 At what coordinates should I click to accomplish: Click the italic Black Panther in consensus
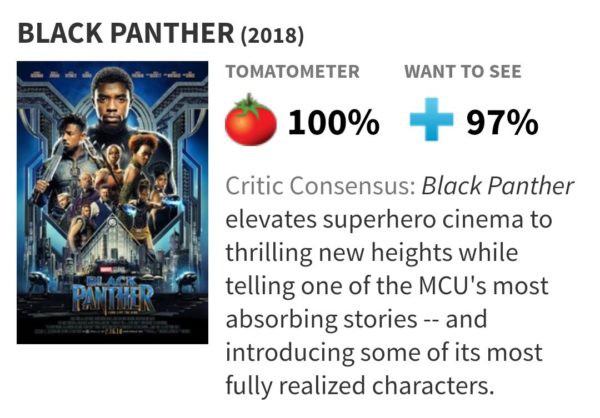click(497, 186)
